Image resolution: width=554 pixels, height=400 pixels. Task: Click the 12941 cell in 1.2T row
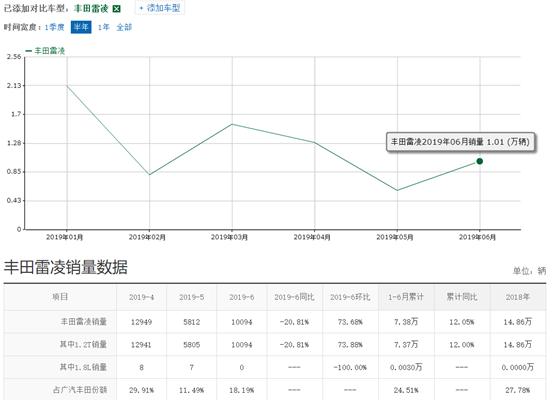click(x=141, y=345)
